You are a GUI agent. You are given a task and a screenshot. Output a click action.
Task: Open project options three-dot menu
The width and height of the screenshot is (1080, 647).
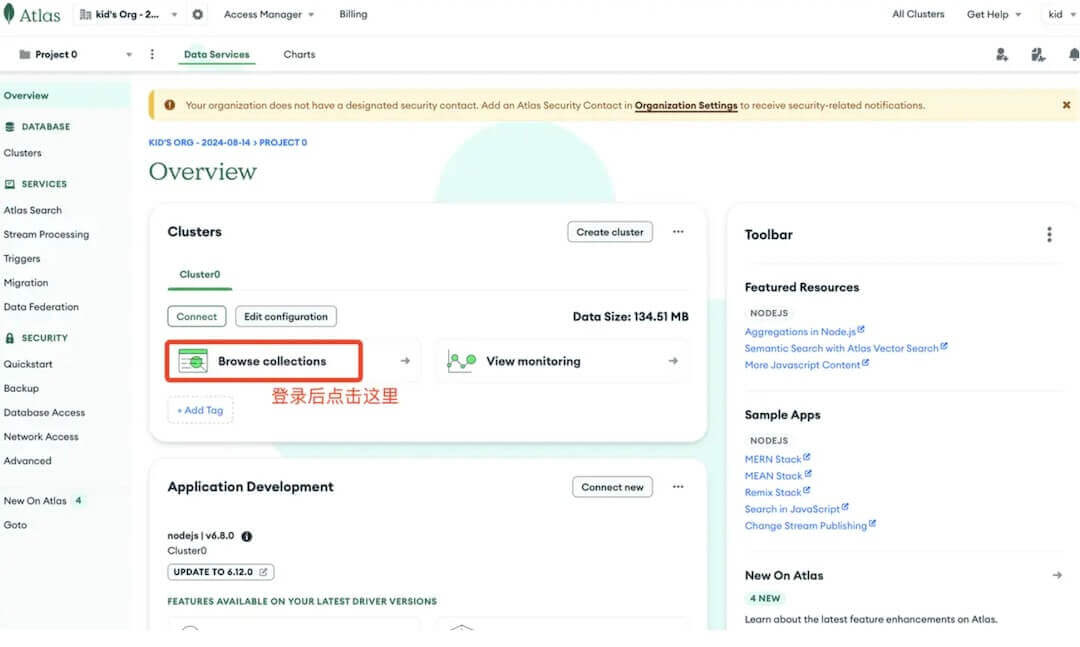(152, 54)
